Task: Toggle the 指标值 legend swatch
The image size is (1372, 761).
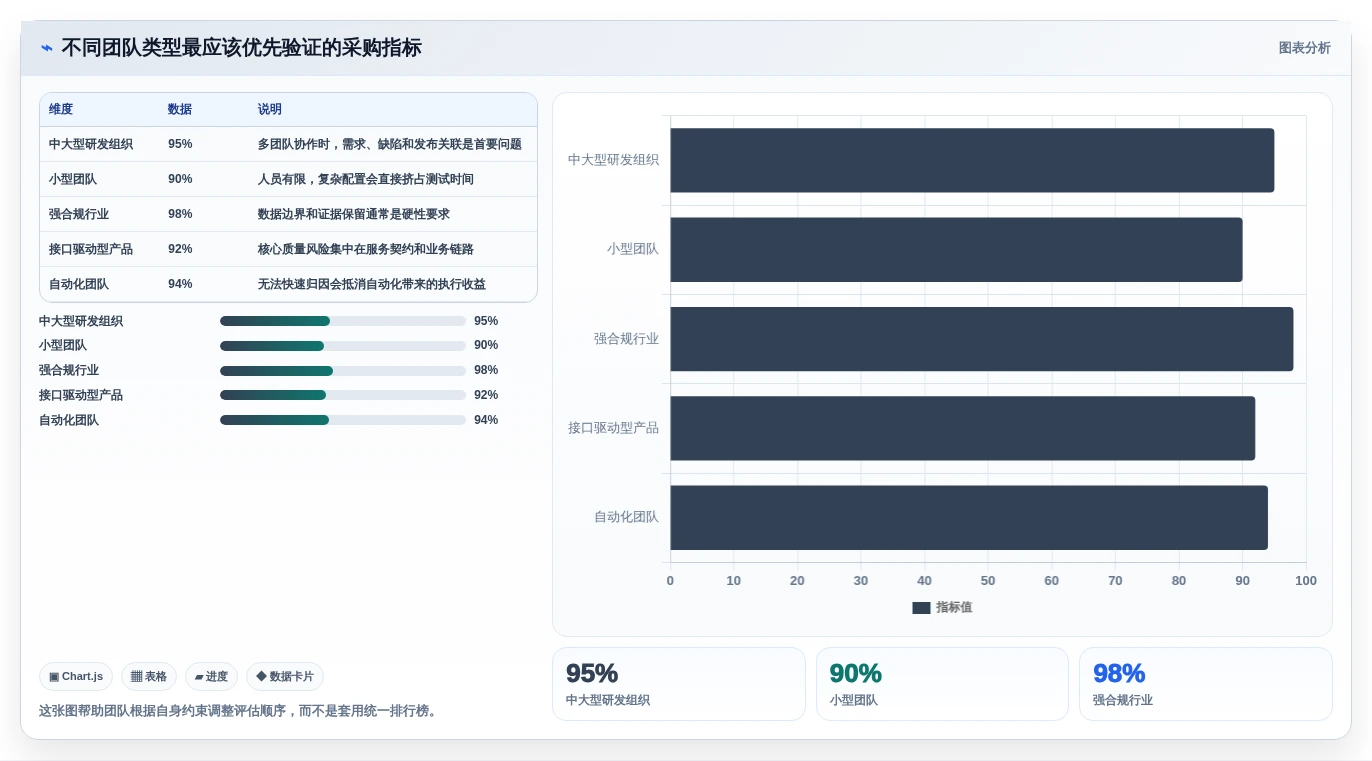Action: [921, 608]
